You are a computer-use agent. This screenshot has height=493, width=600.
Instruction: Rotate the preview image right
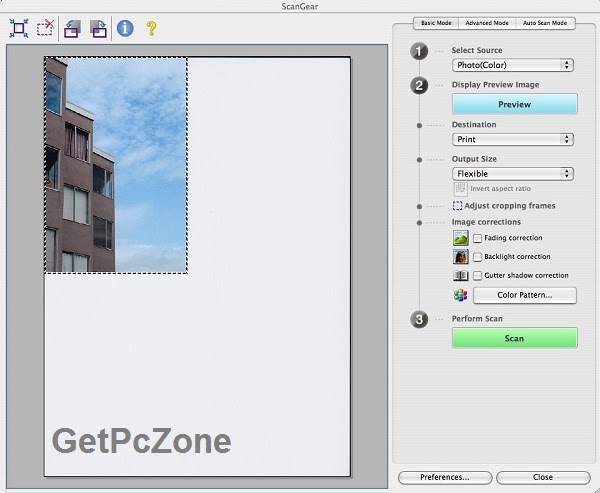click(x=98, y=29)
